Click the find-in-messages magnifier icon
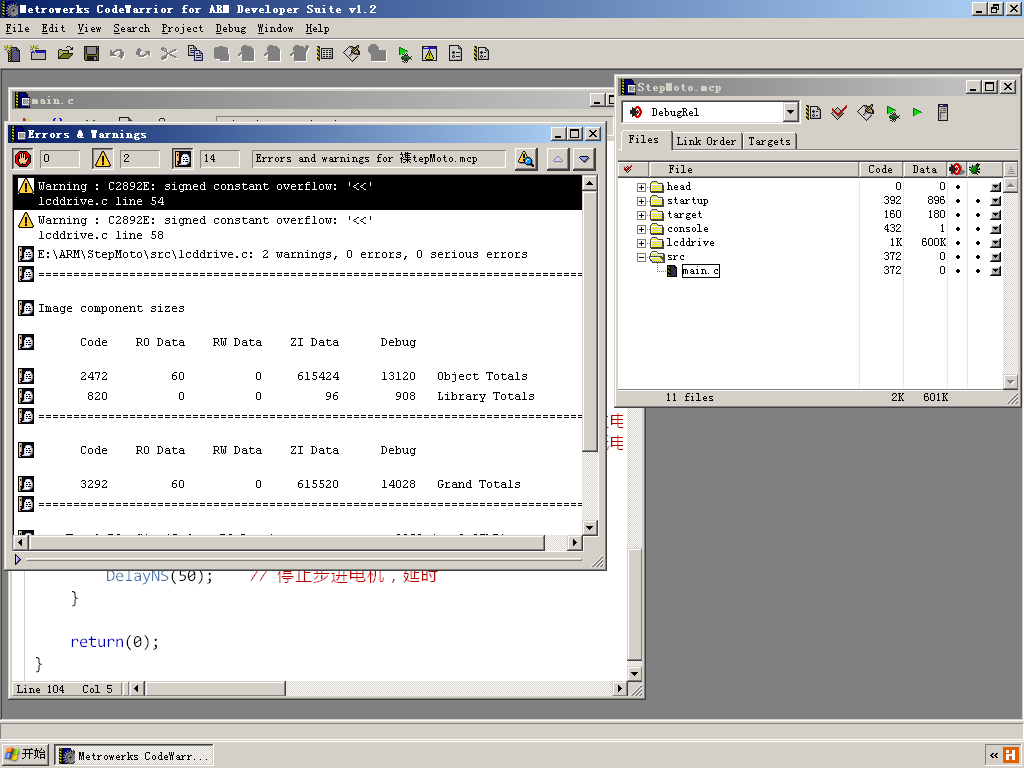 [526, 159]
